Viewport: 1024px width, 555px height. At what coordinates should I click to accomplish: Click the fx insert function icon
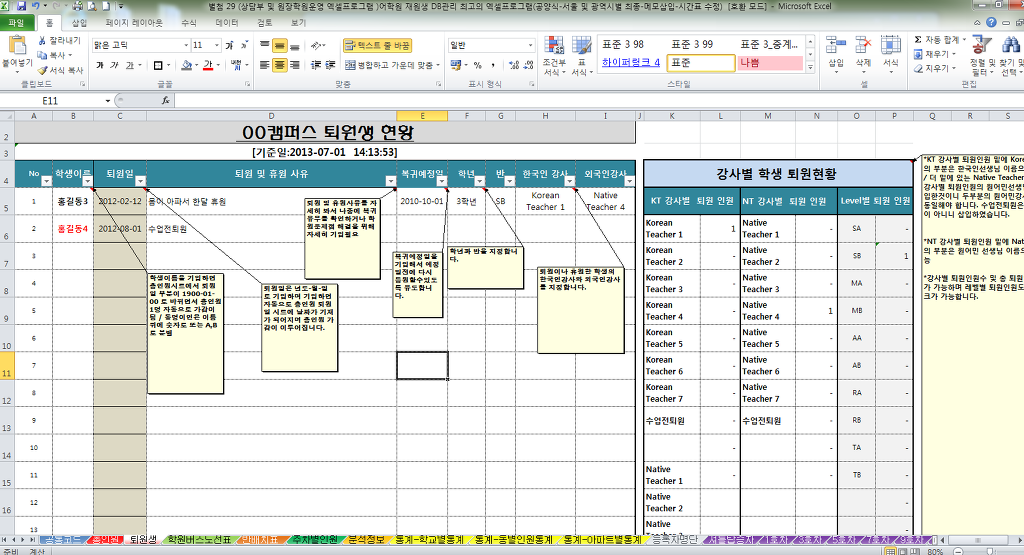tap(166, 101)
